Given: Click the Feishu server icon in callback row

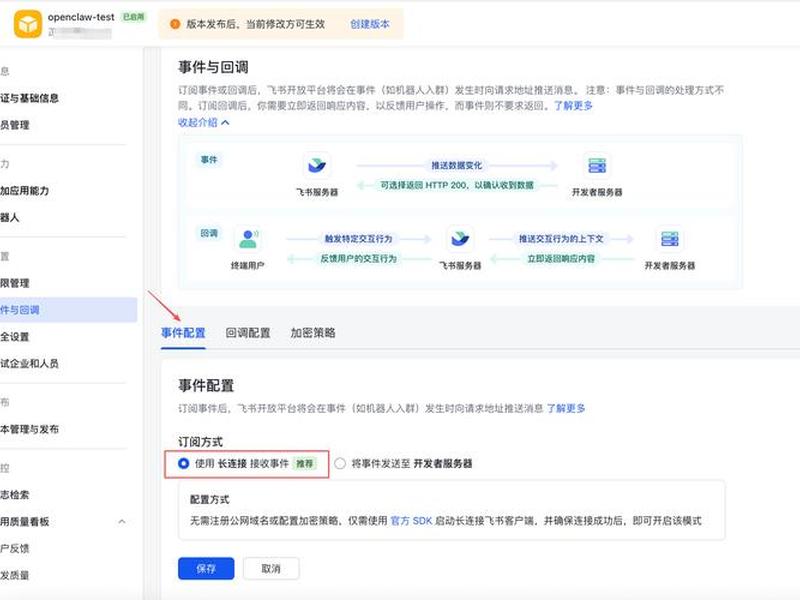Looking at the screenshot, I should [460, 239].
